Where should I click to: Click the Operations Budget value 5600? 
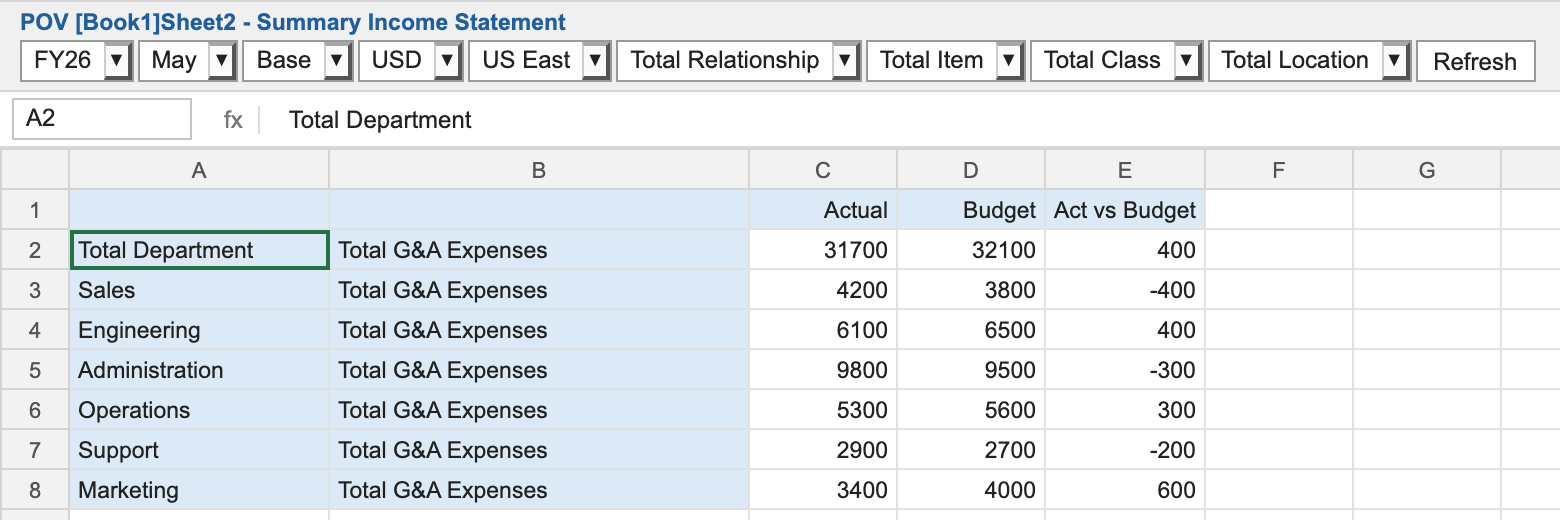[971, 410]
